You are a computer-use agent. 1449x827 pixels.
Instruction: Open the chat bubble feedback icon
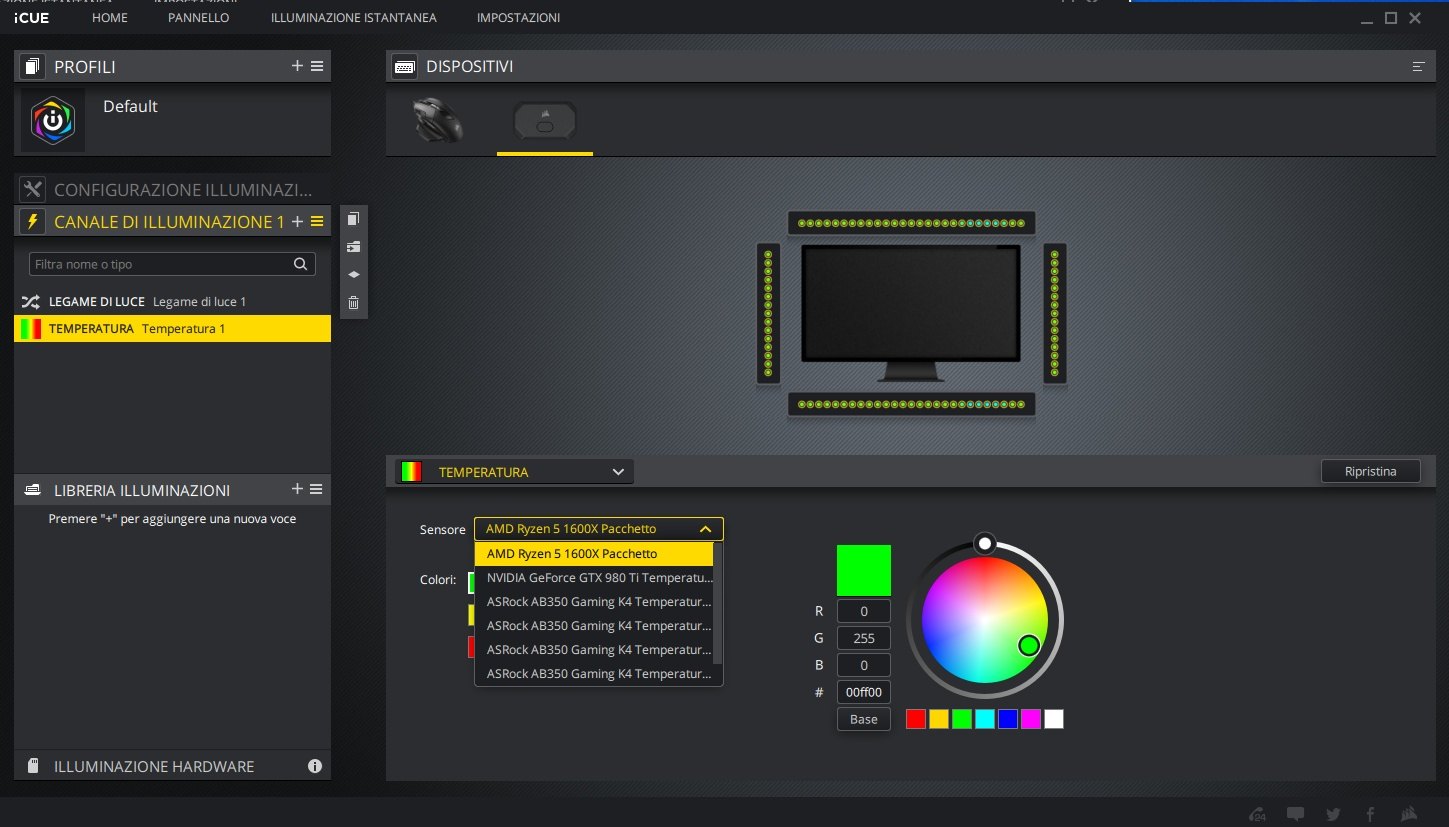pos(1295,813)
